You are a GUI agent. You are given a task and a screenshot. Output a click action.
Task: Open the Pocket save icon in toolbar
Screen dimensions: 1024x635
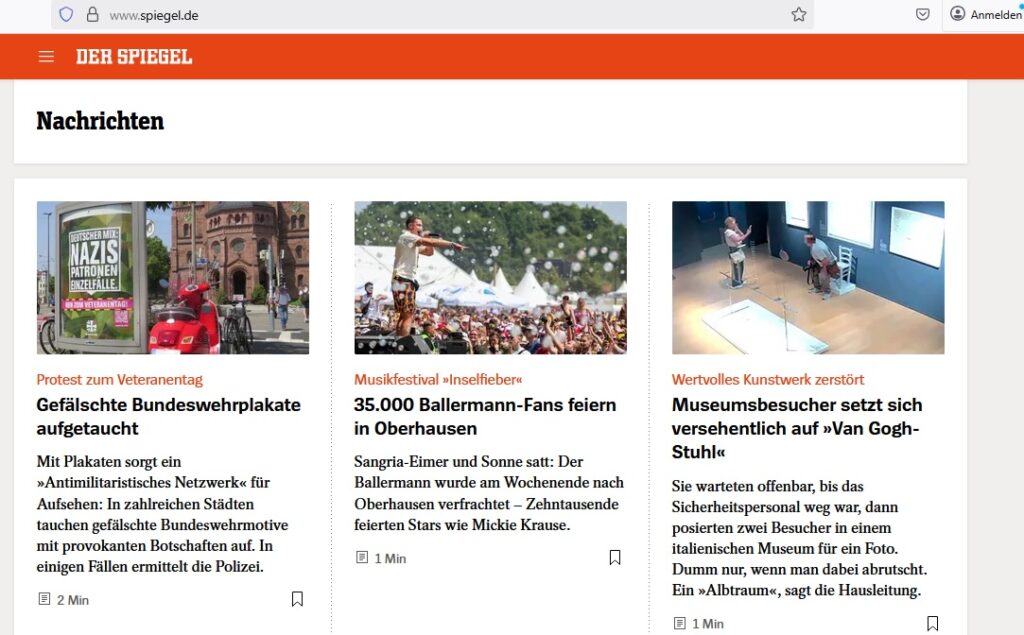(923, 15)
